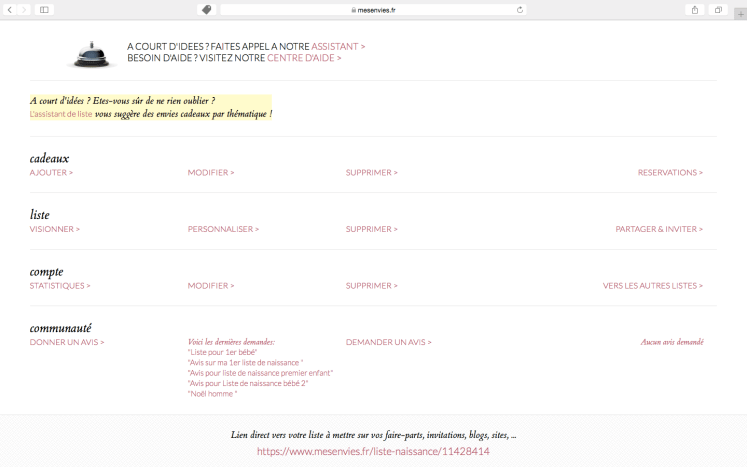Image resolution: width=747 pixels, height=467 pixels.
Task: Reload the page with the refresh icon
Action: pyautogui.click(x=520, y=9)
